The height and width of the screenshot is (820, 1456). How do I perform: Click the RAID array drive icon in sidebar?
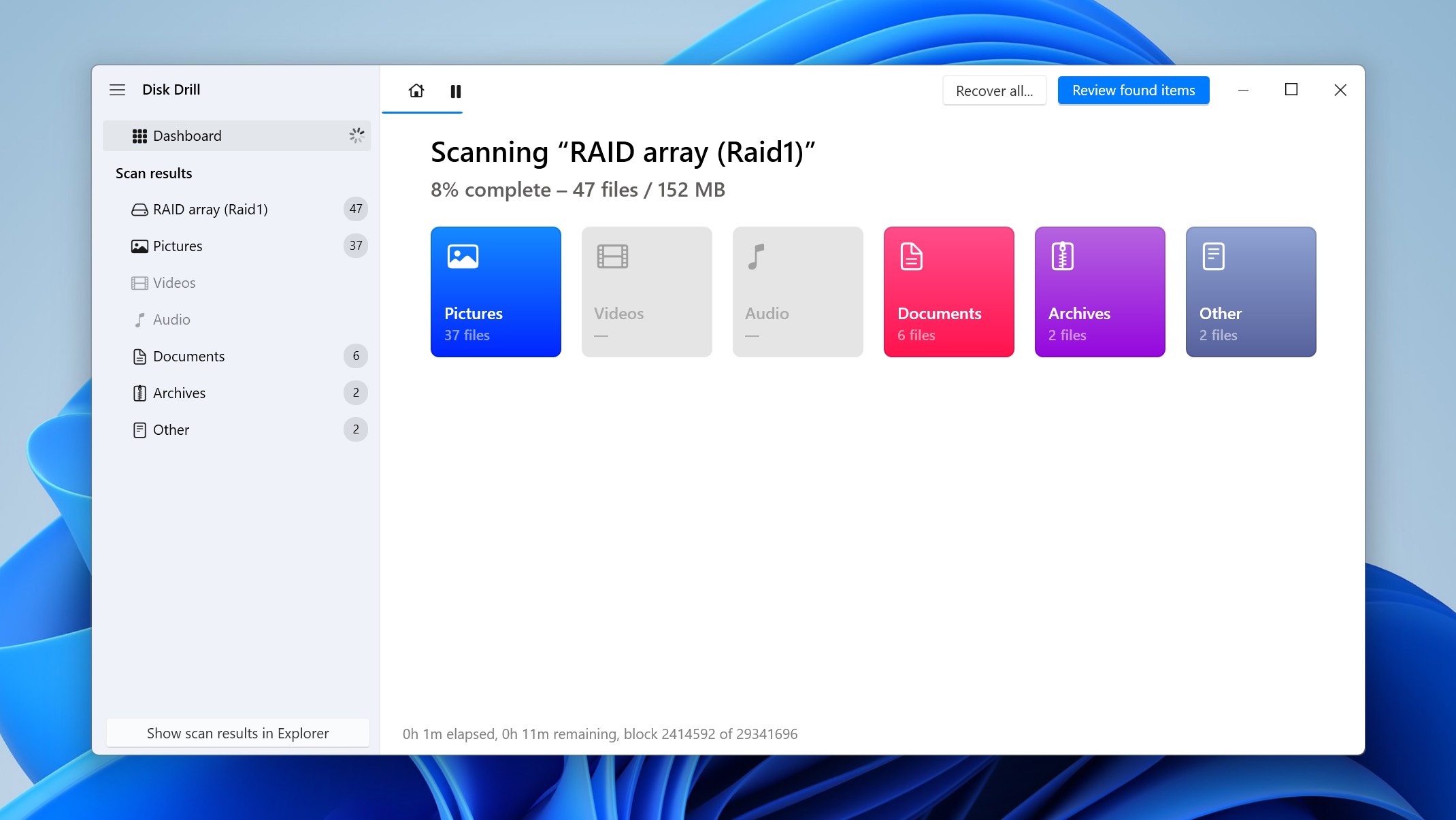(x=139, y=209)
